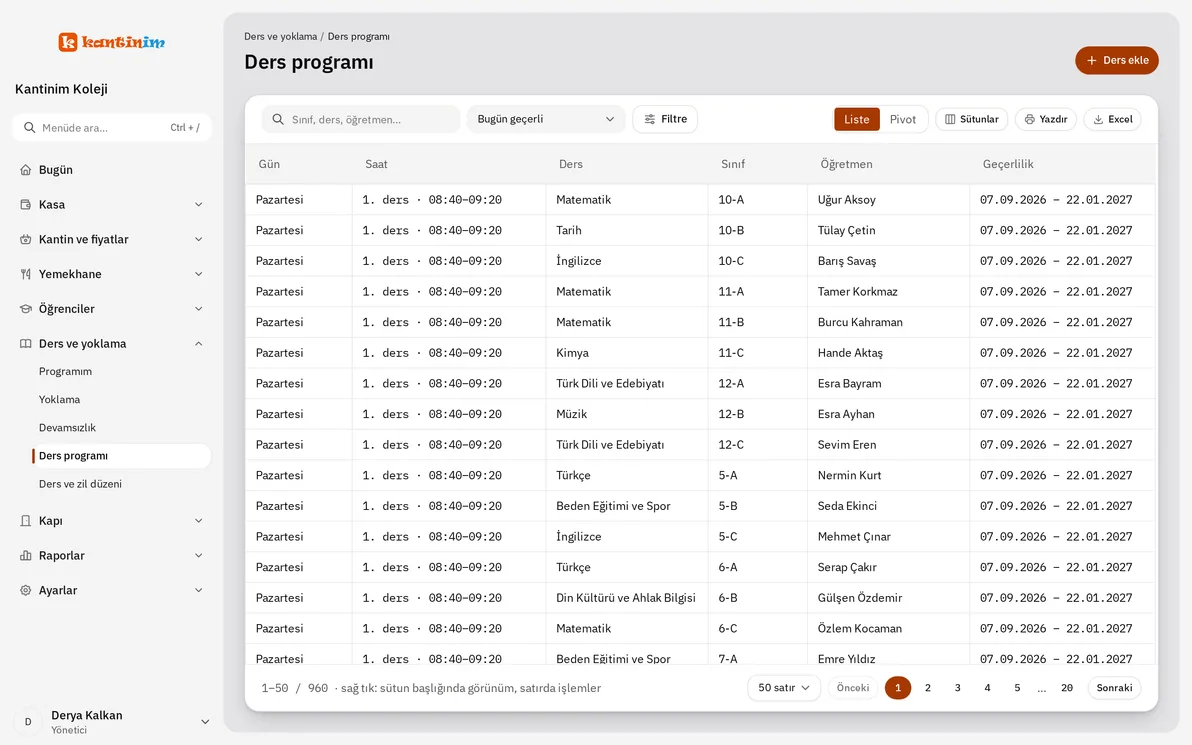1192x745 pixels.
Task: Expand the Kapı chevron
Action: point(198,521)
